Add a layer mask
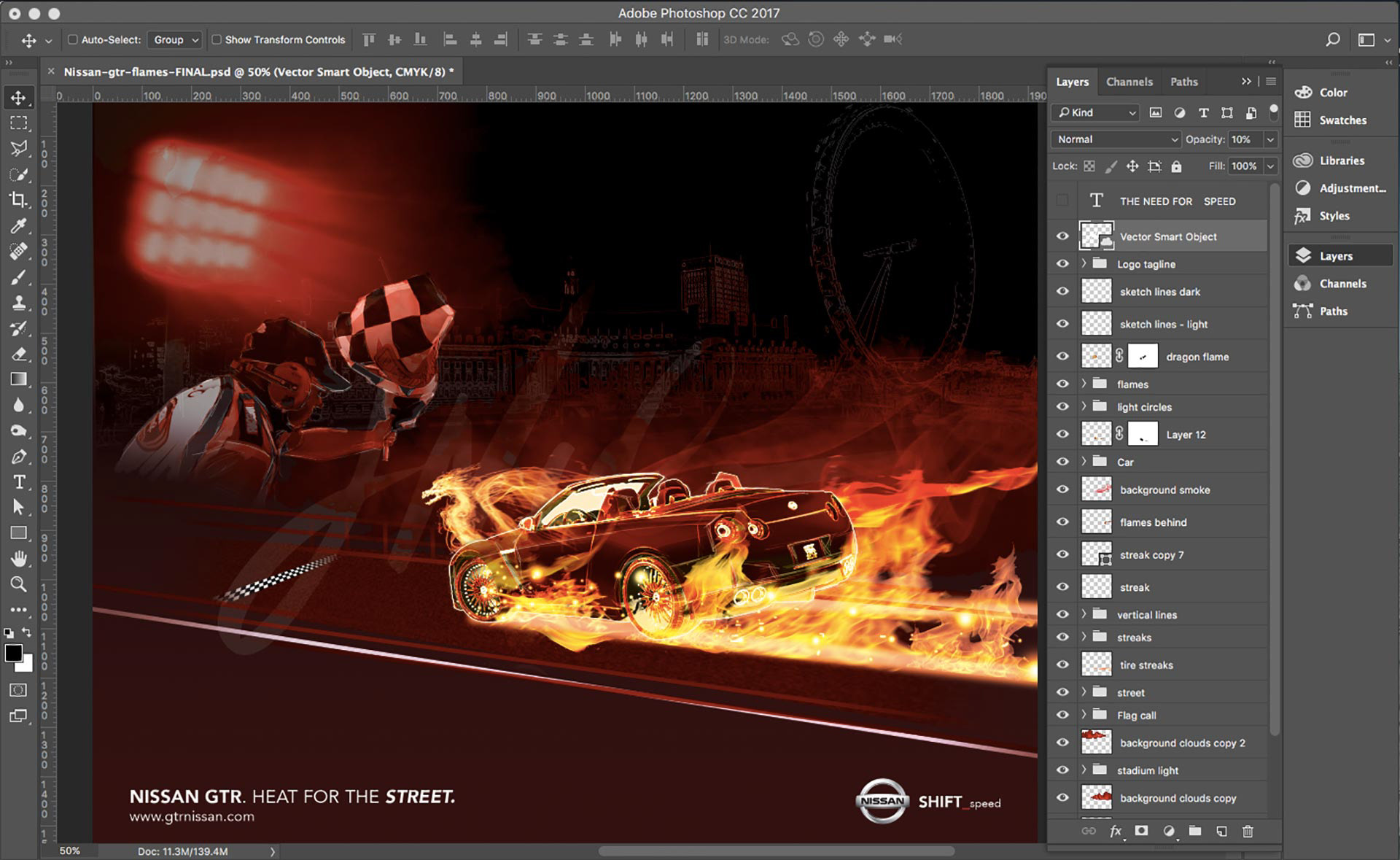The height and width of the screenshot is (860, 1400). pyautogui.click(x=1141, y=831)
